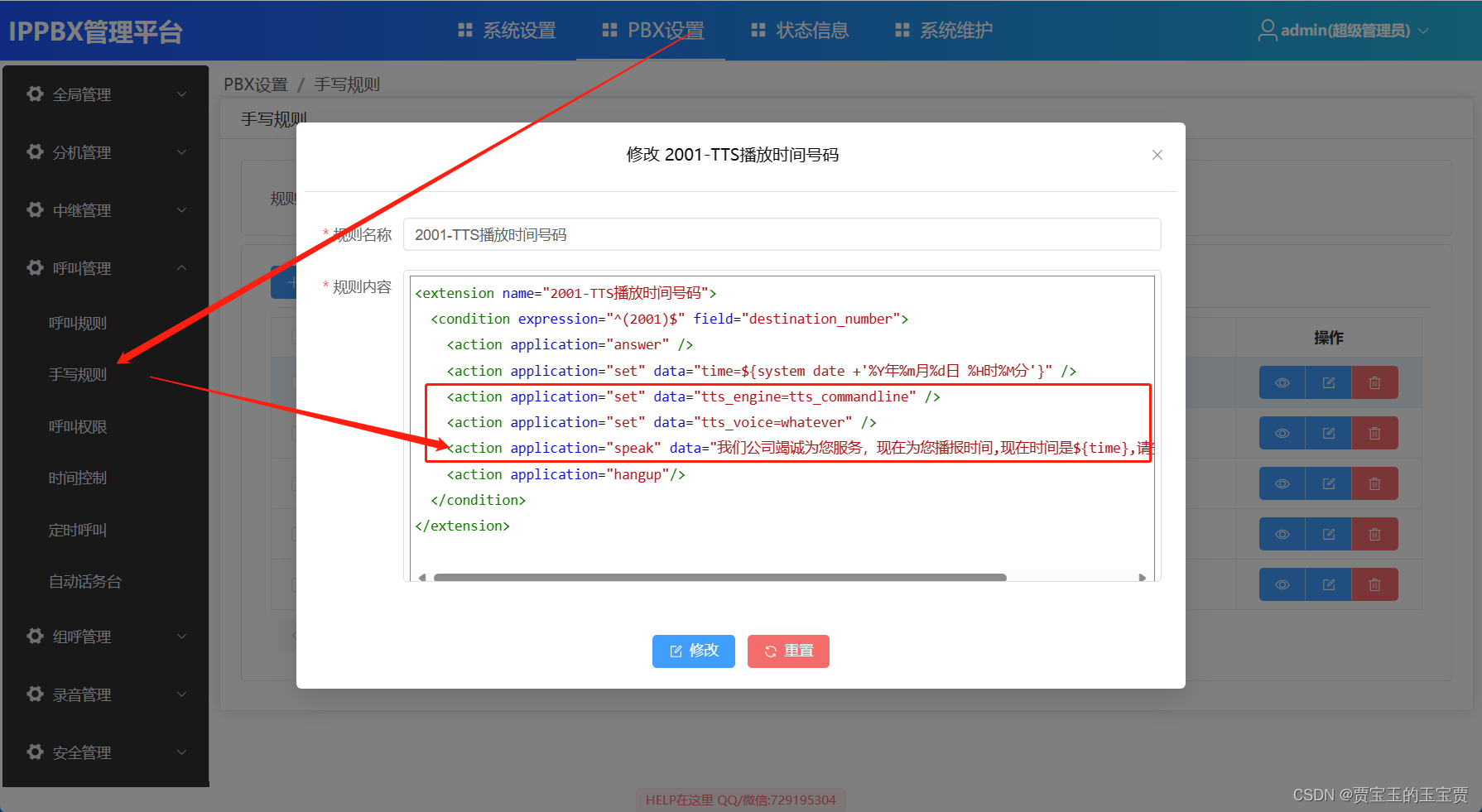Click the admin user avatar icon
Viewport: 1482px width, 812px height.
1267,31
